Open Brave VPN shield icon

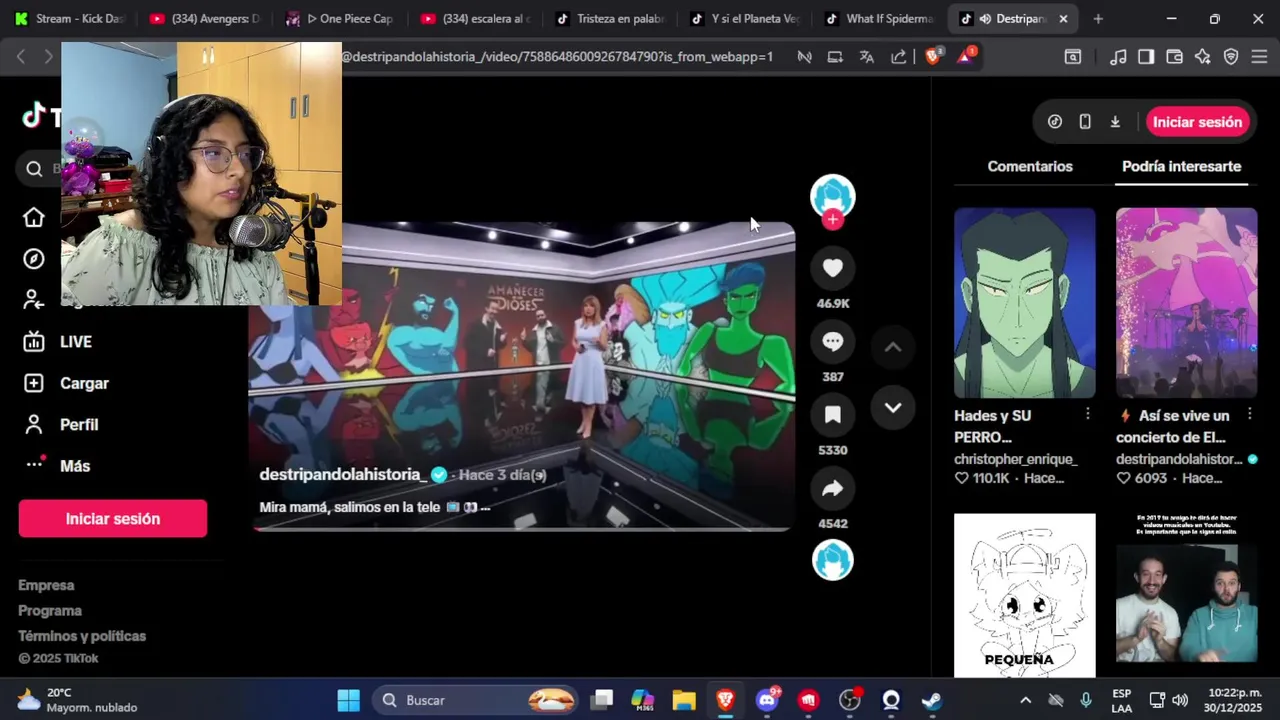coord(1231,57)
